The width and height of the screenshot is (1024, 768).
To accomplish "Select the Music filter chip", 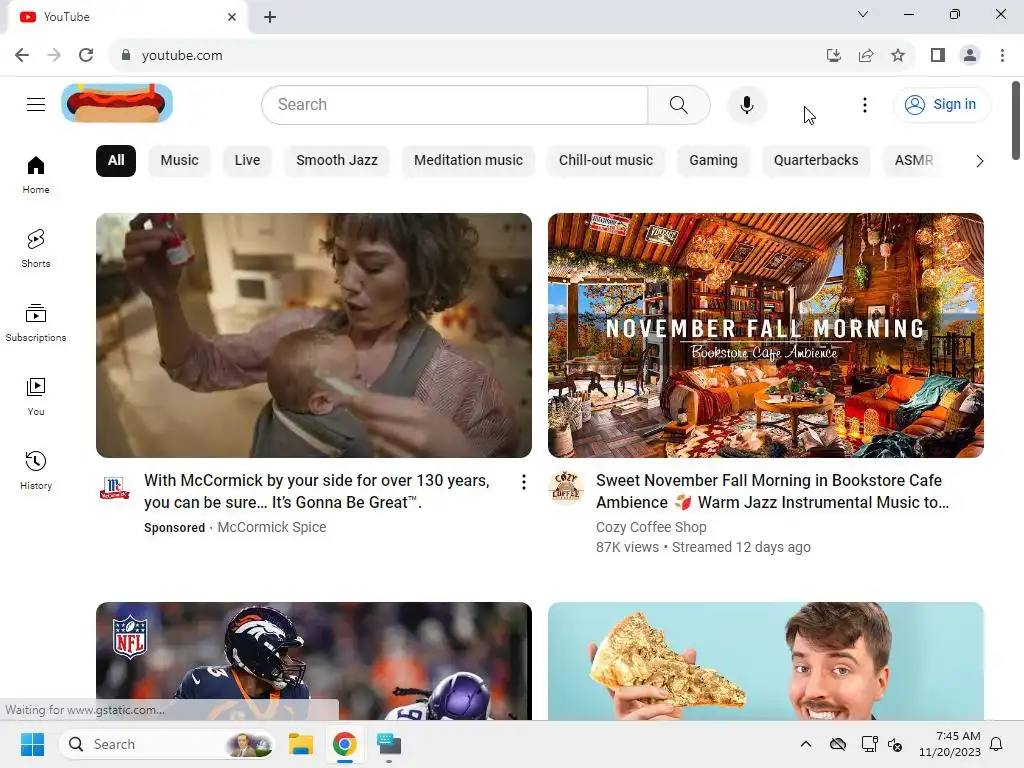I will (180, 161).
